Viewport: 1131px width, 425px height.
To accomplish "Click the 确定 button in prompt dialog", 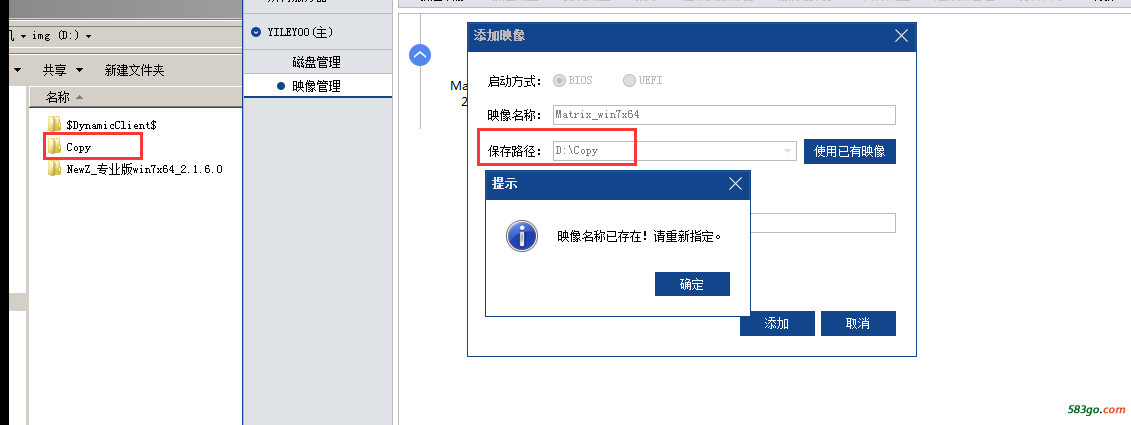I will tap(692, 284).
